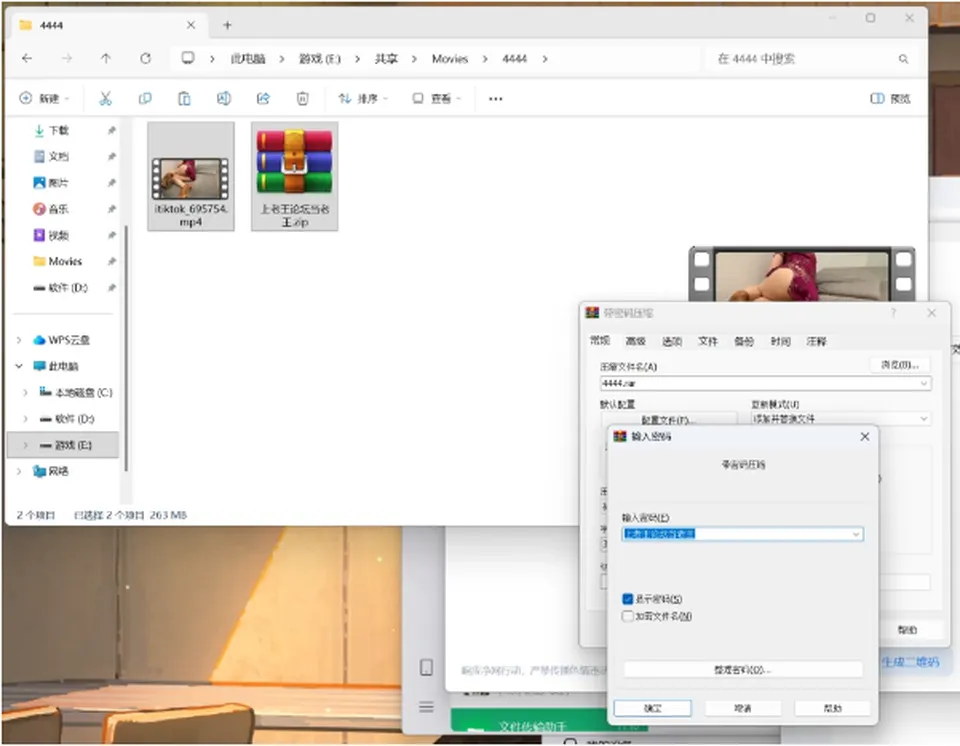Click the search magnifier icon in Explorer
The width and height of the screenshot is (960, 746).
coord(904,59)
